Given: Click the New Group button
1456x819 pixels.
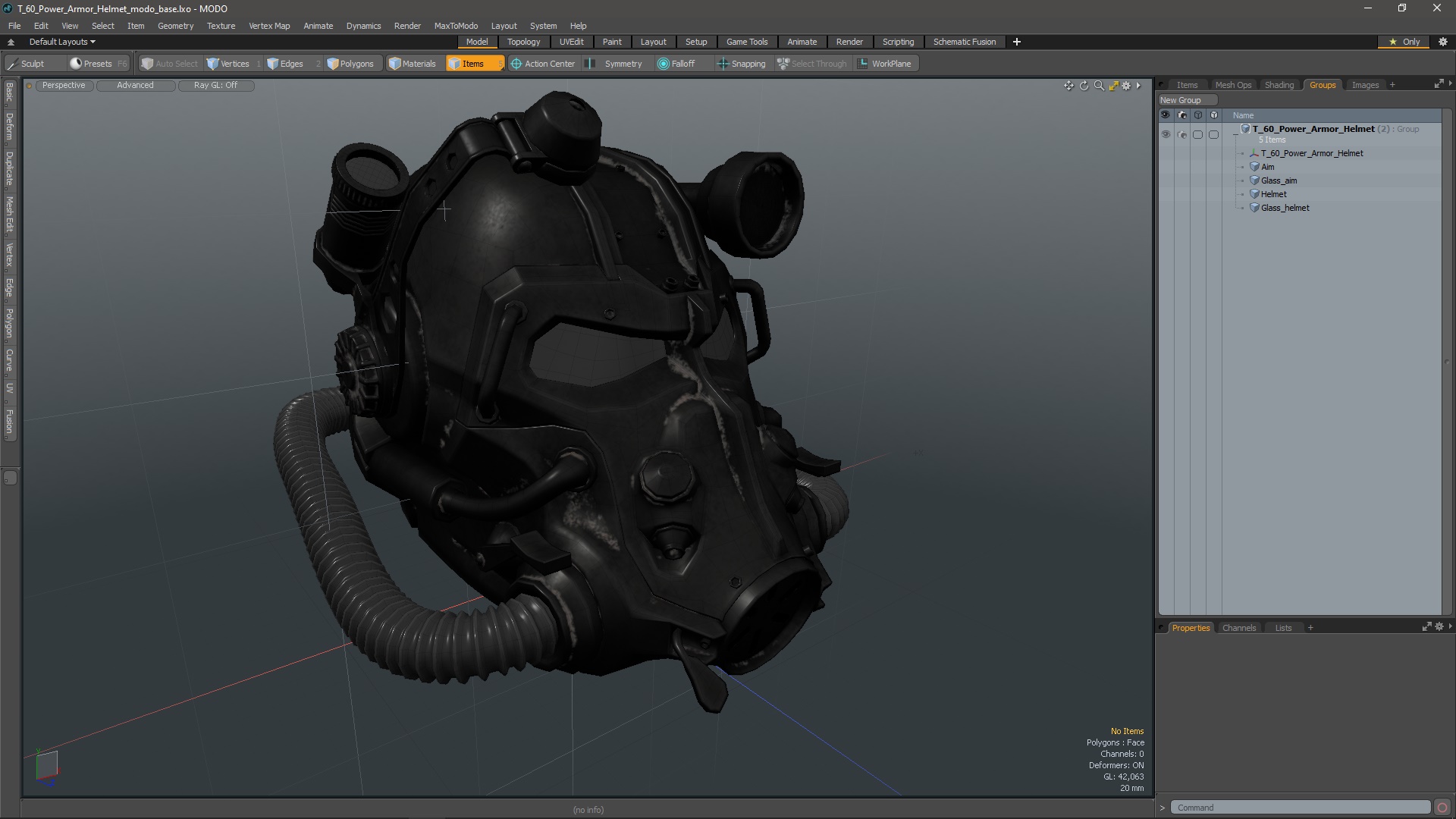Looking at the screenshot, I should (1187, 100).
